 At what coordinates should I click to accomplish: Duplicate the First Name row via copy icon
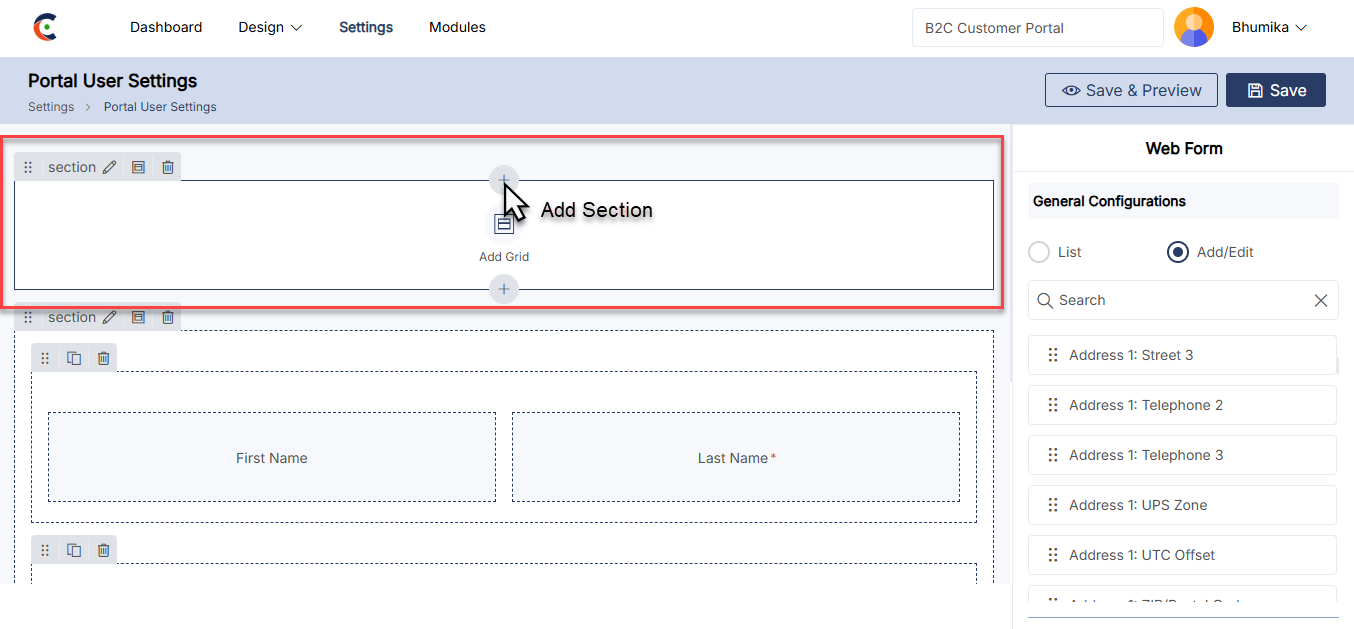pyautogui.click(x=74, y=358)
